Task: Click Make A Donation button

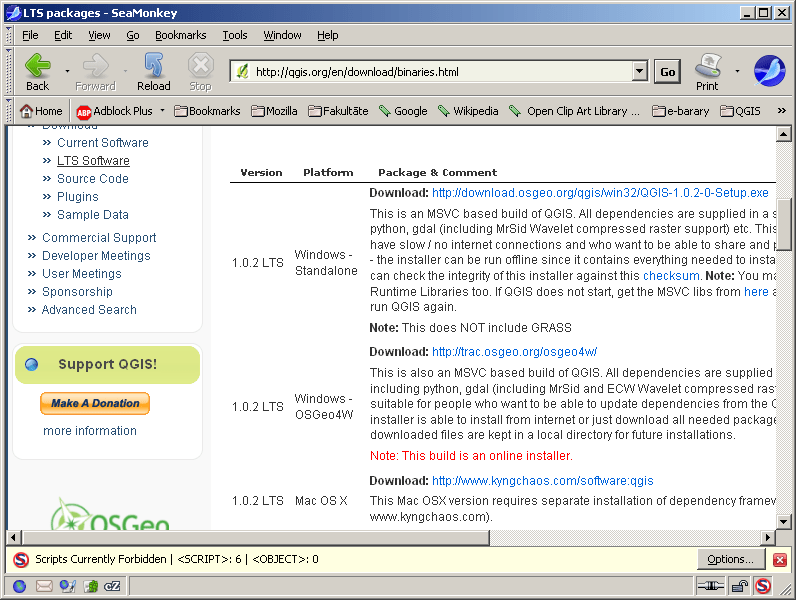Action: (95, 403)
